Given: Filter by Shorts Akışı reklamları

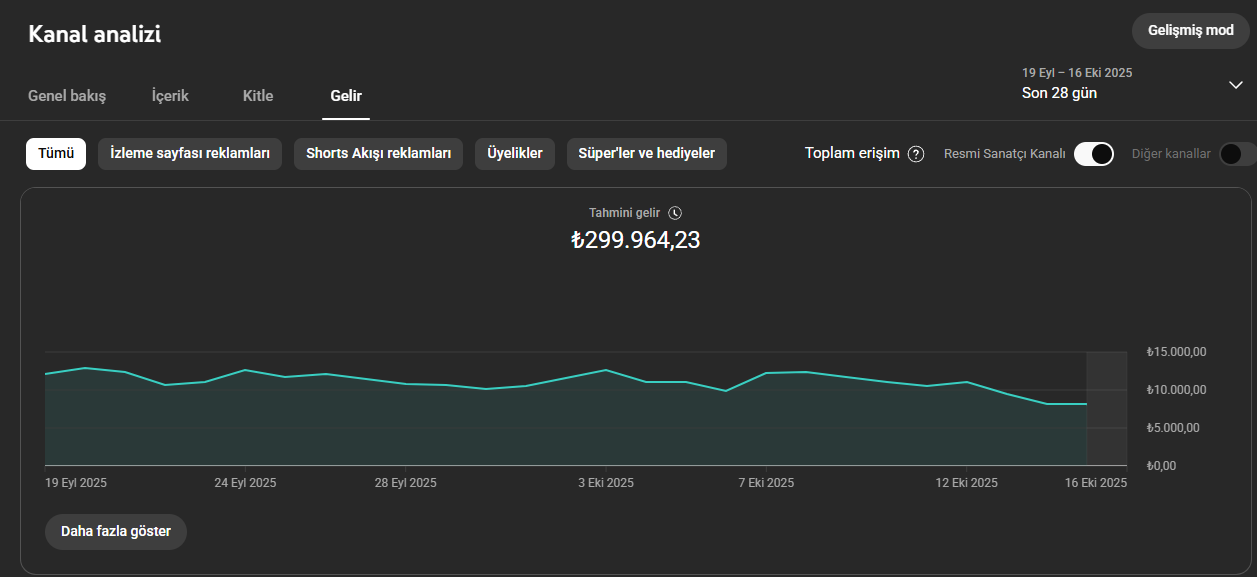Looking at the screenshot, I should [378, 154].
